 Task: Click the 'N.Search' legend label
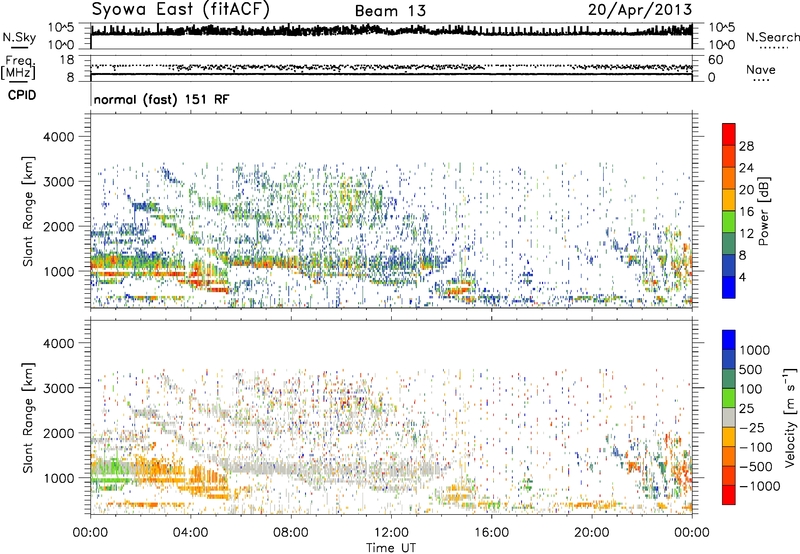[772, 37]
